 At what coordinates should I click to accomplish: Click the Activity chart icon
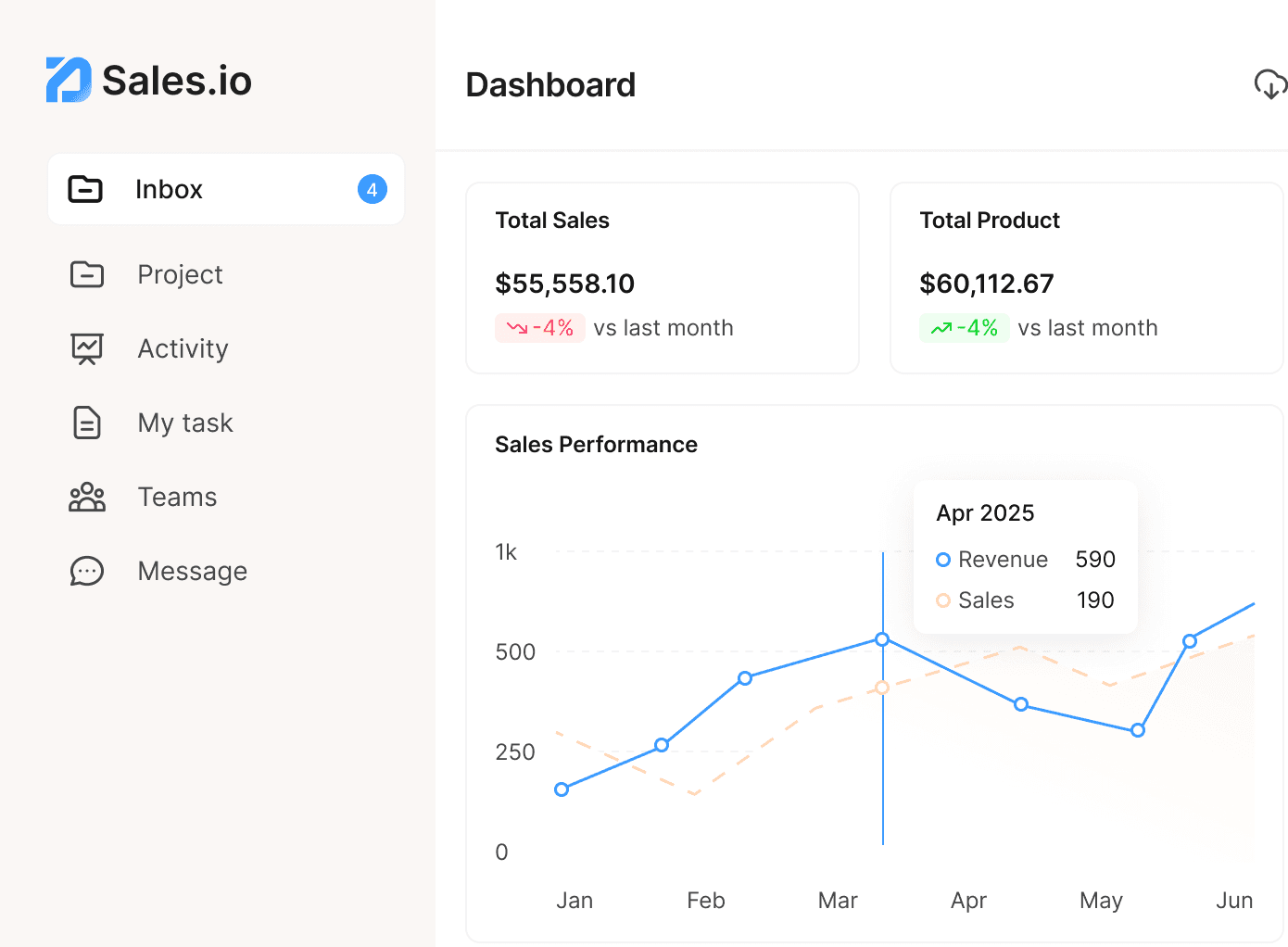click(x=85, y=348)
